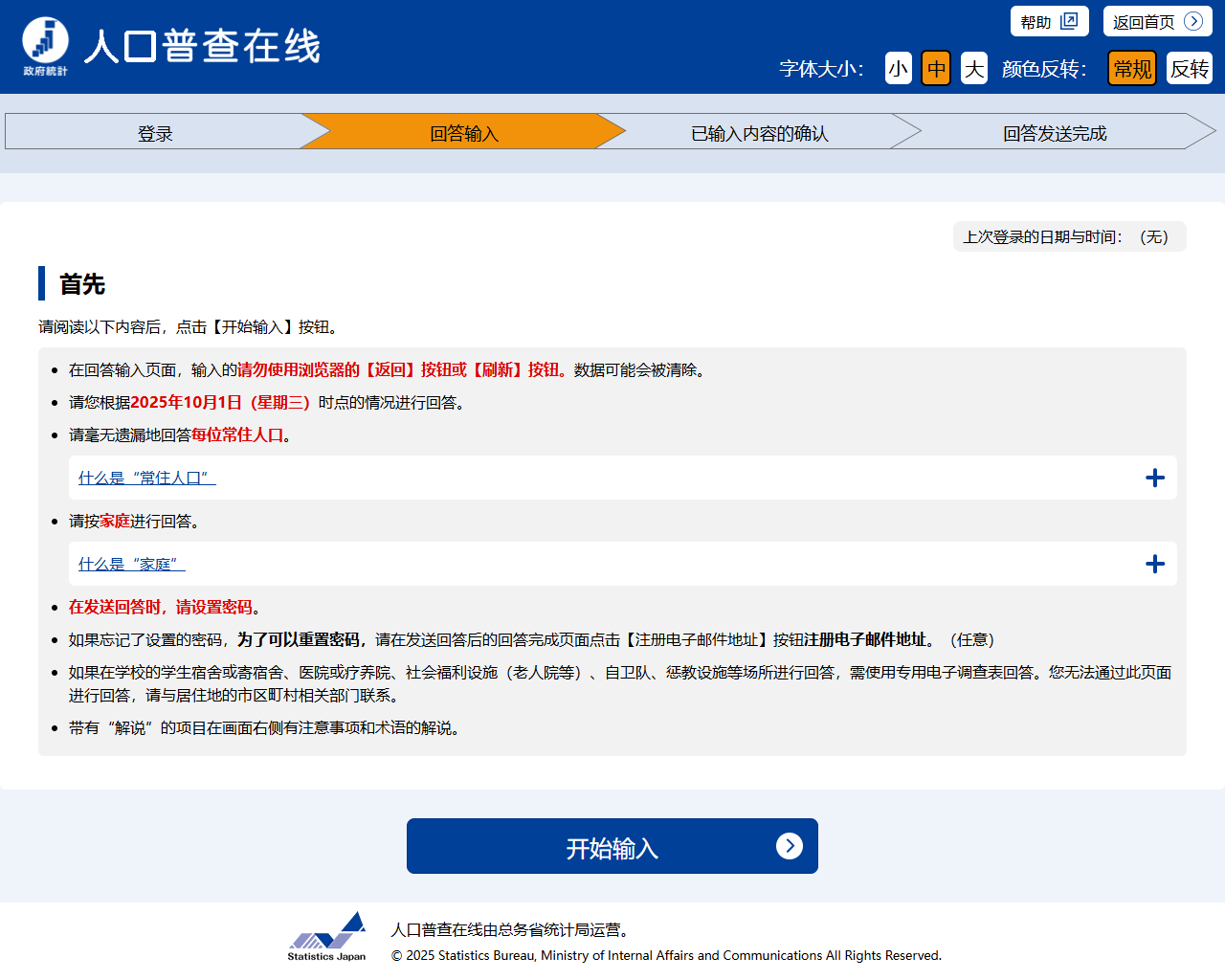Click the plus icon for 家庭 explanation
Image resolution: width=1225 pixels, height=980 pixels.
1155,564
